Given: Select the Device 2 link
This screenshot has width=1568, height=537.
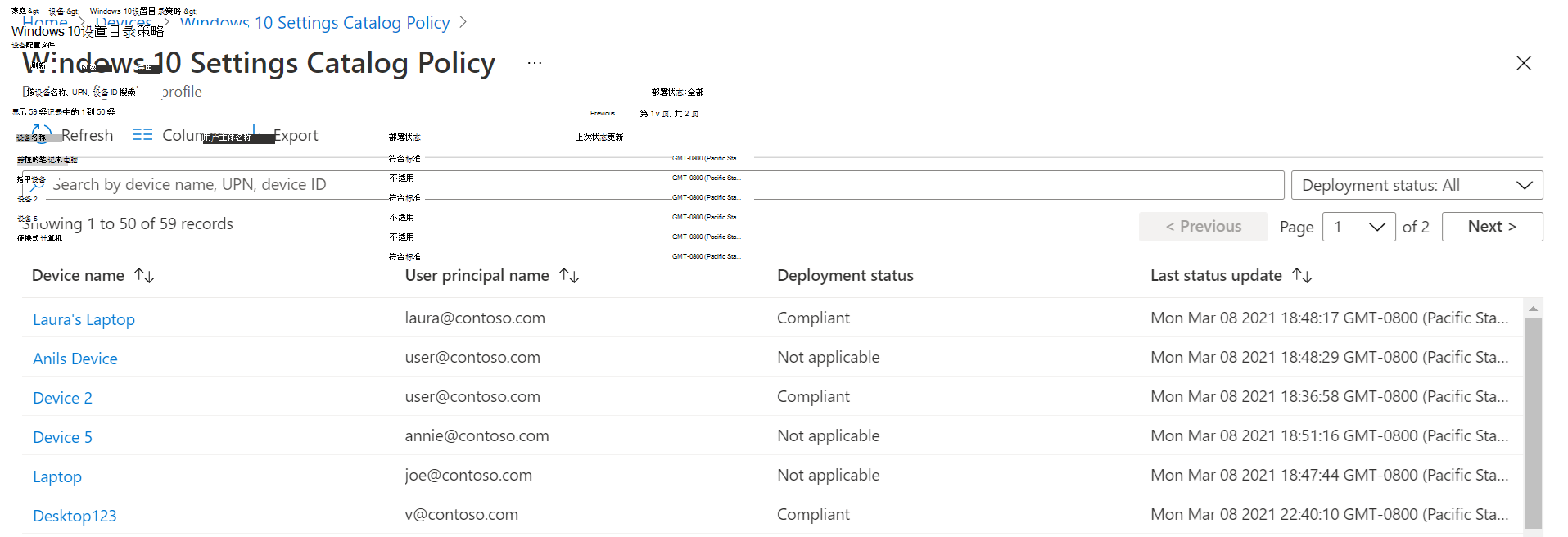Looking at the screenshot, I should [62, 398].
